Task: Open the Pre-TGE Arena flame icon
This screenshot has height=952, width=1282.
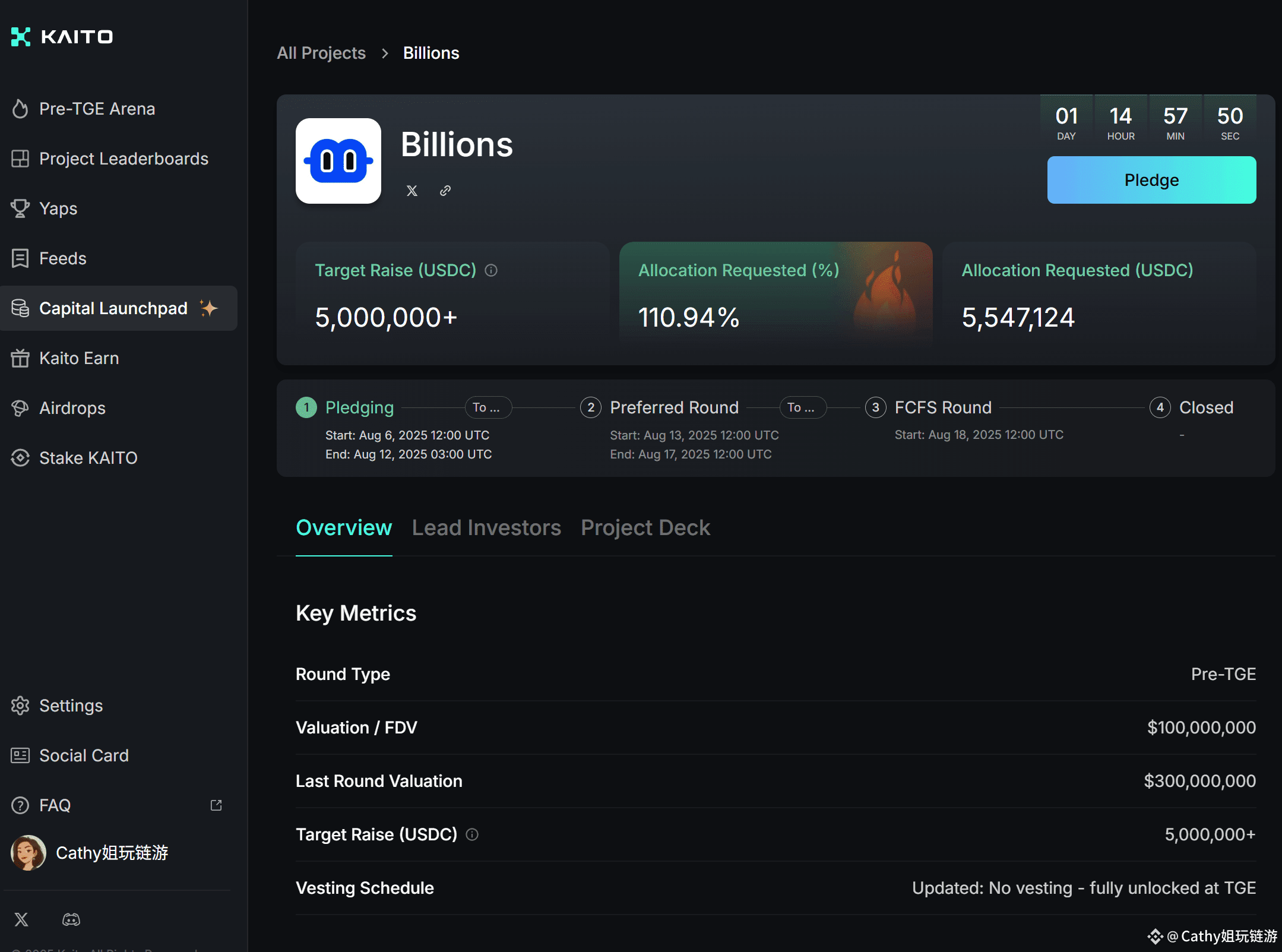Action: [x=20, y=109]
